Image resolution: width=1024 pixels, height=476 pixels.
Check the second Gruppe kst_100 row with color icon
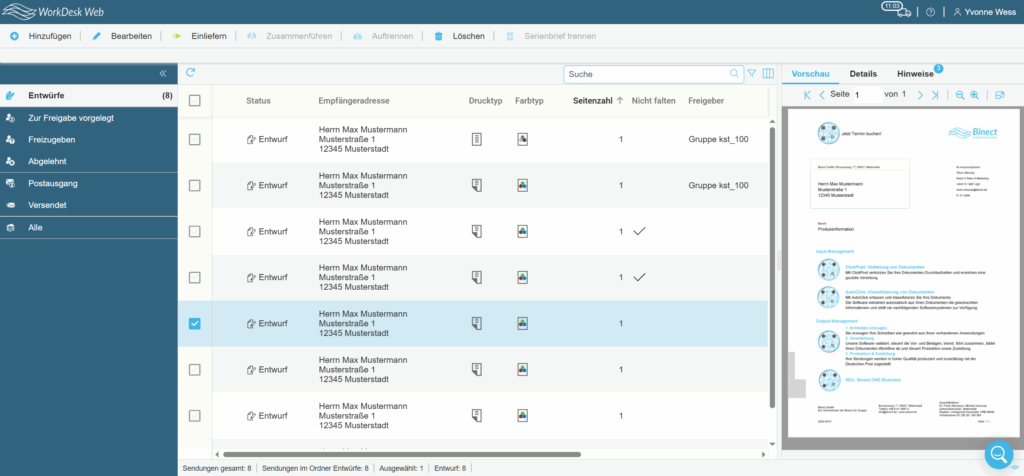tap(195, 185)
